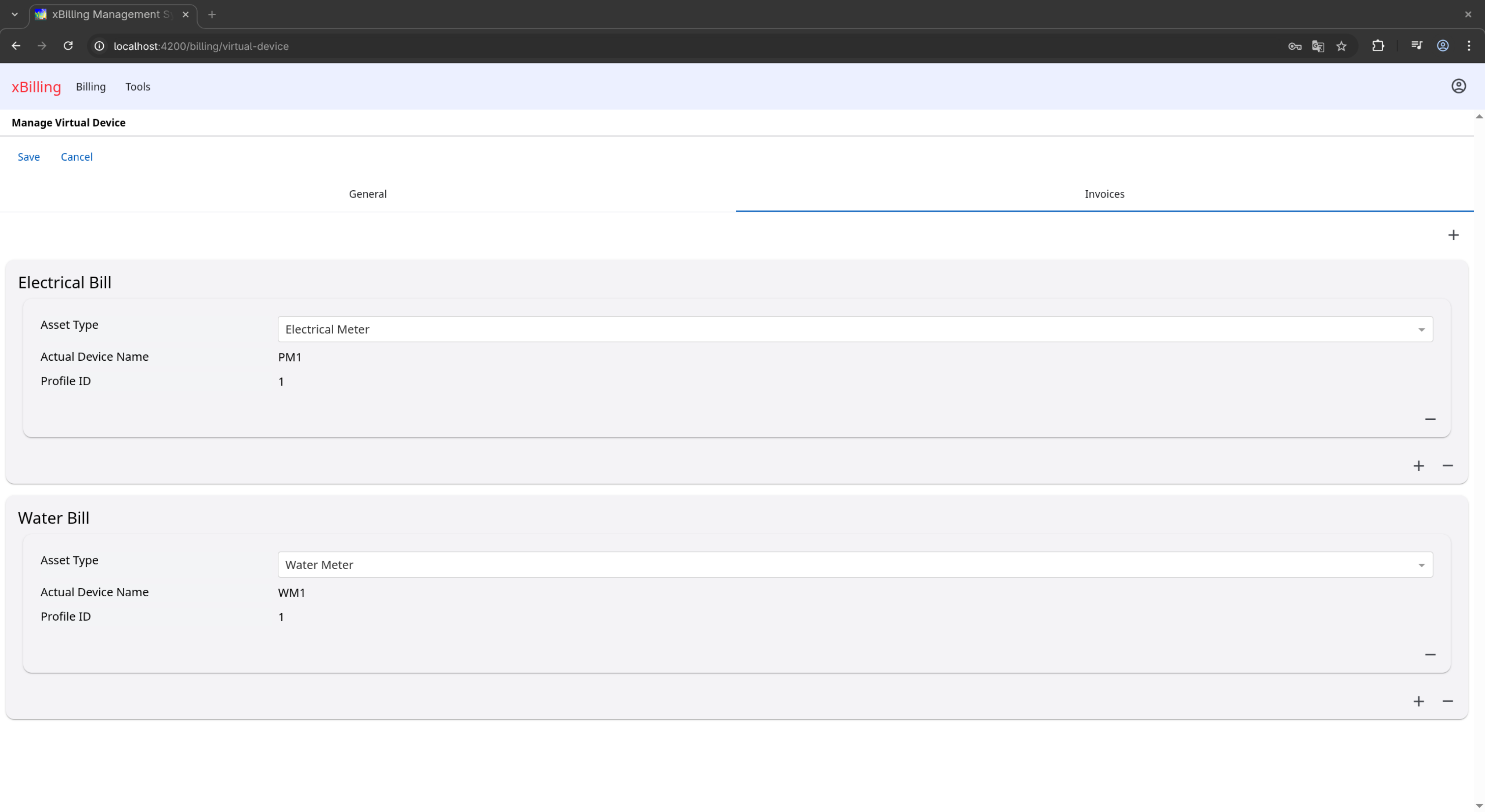This screenshot has width=1485, height=812.
Task: Remove the PM1 device row in Electrical Bill
Action: (x=1430, y=419)
